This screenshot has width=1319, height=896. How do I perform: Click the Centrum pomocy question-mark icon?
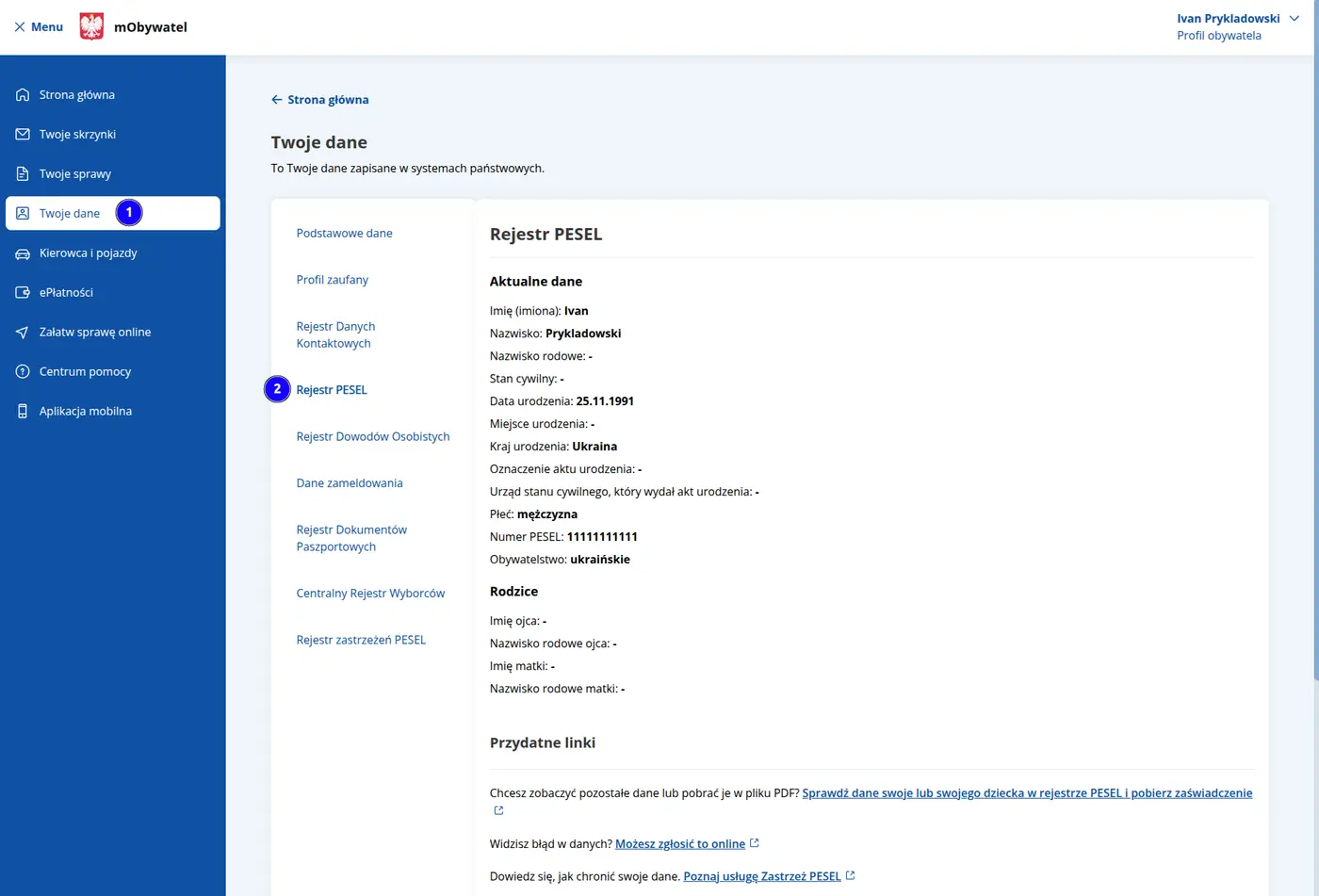(x=23, y=372)
